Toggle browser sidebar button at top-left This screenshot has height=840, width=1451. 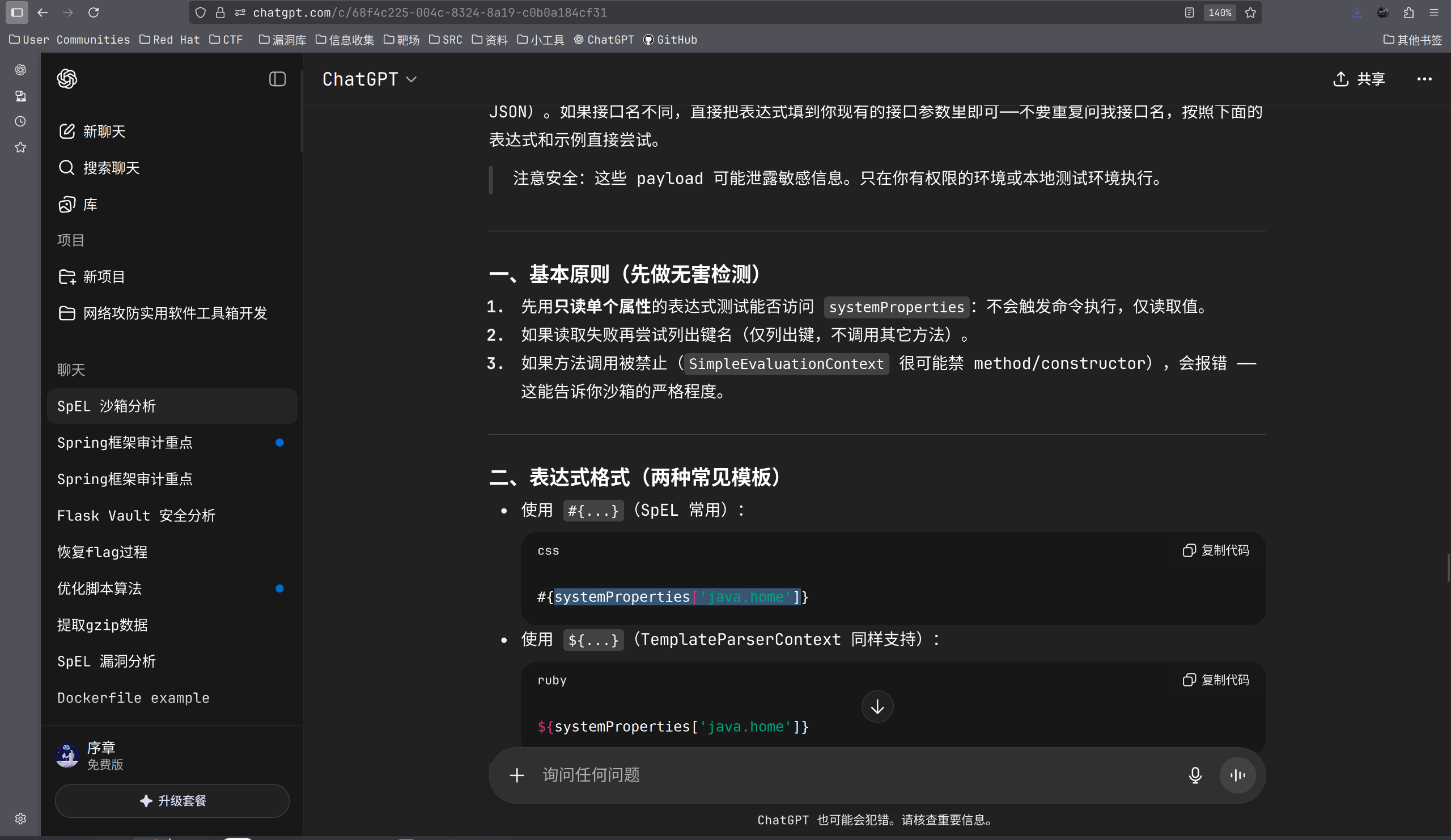click(16, 12)
